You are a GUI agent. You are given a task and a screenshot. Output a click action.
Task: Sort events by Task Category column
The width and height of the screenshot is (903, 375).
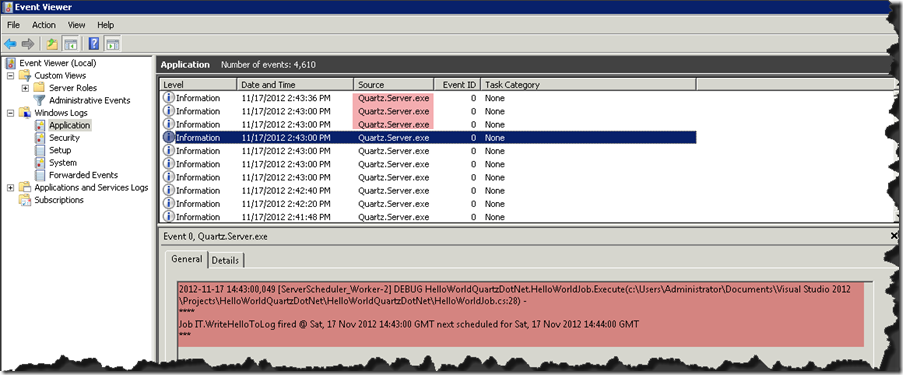(588, 85)
